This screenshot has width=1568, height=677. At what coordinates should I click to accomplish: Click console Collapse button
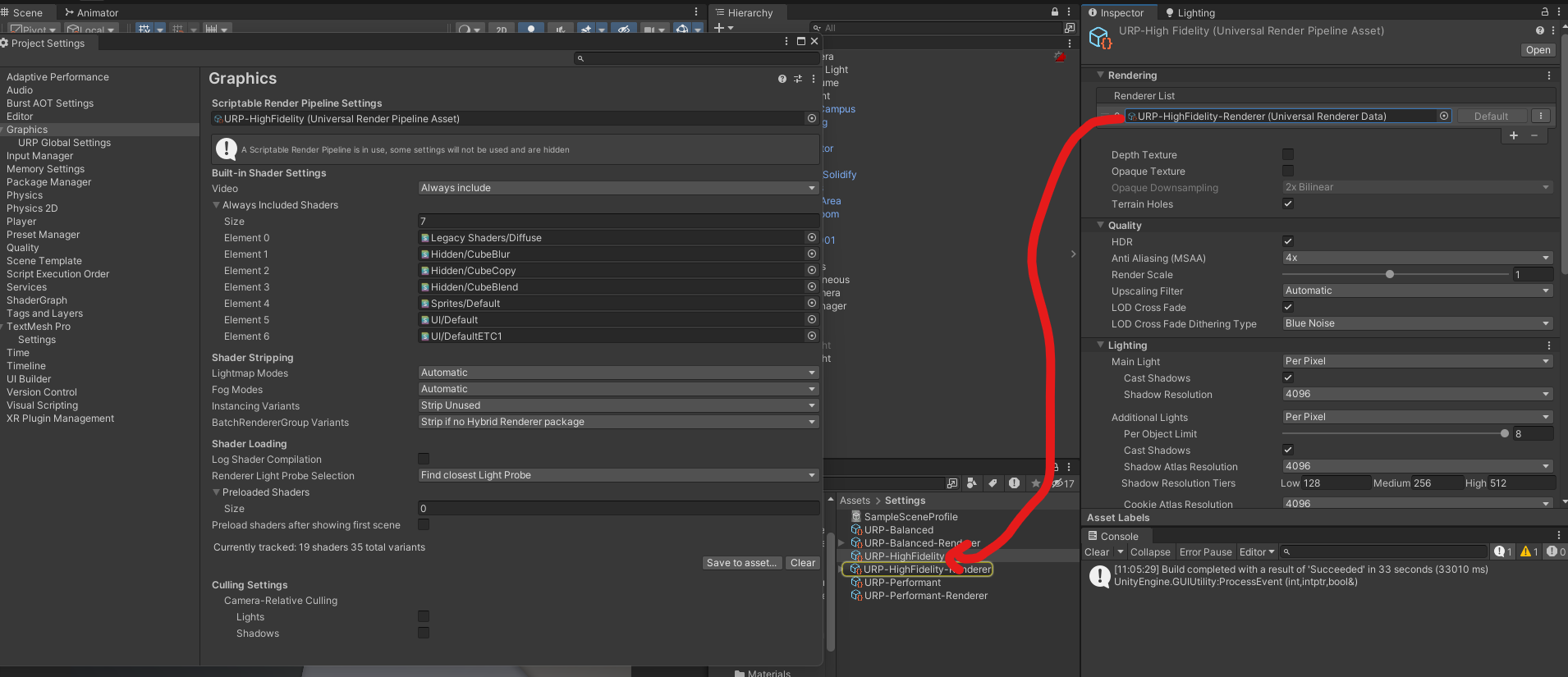pos(1150,552)
